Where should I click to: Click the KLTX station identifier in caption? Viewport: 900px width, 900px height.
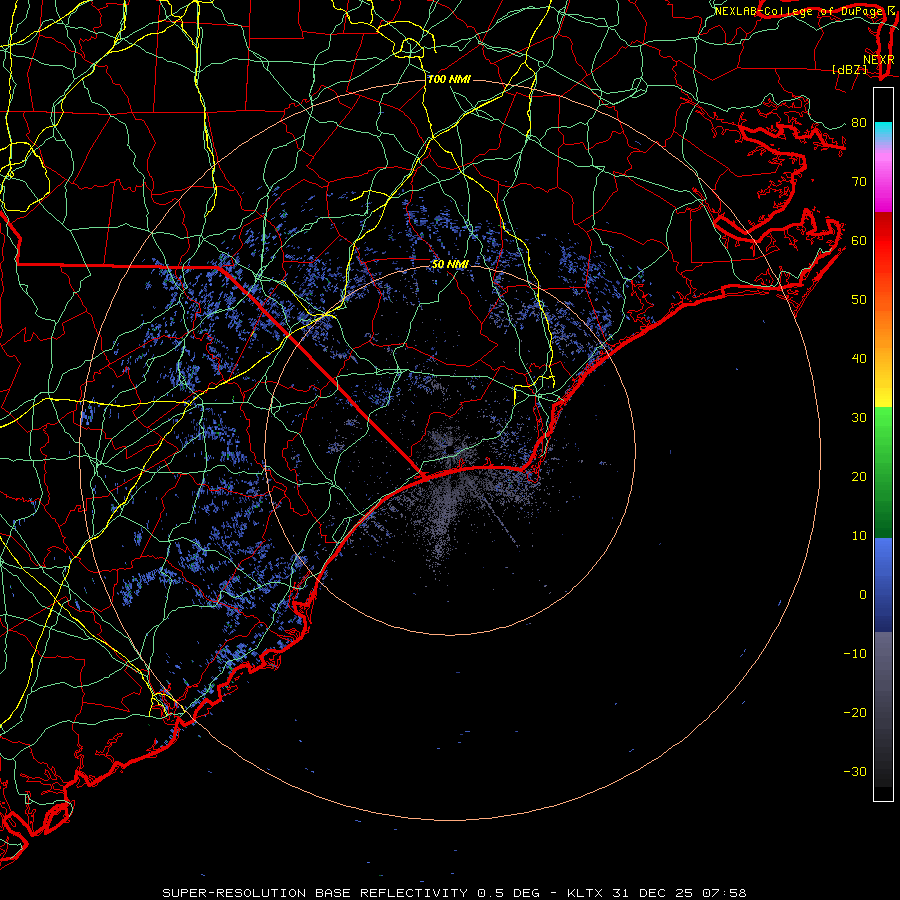tap(585, 893)
